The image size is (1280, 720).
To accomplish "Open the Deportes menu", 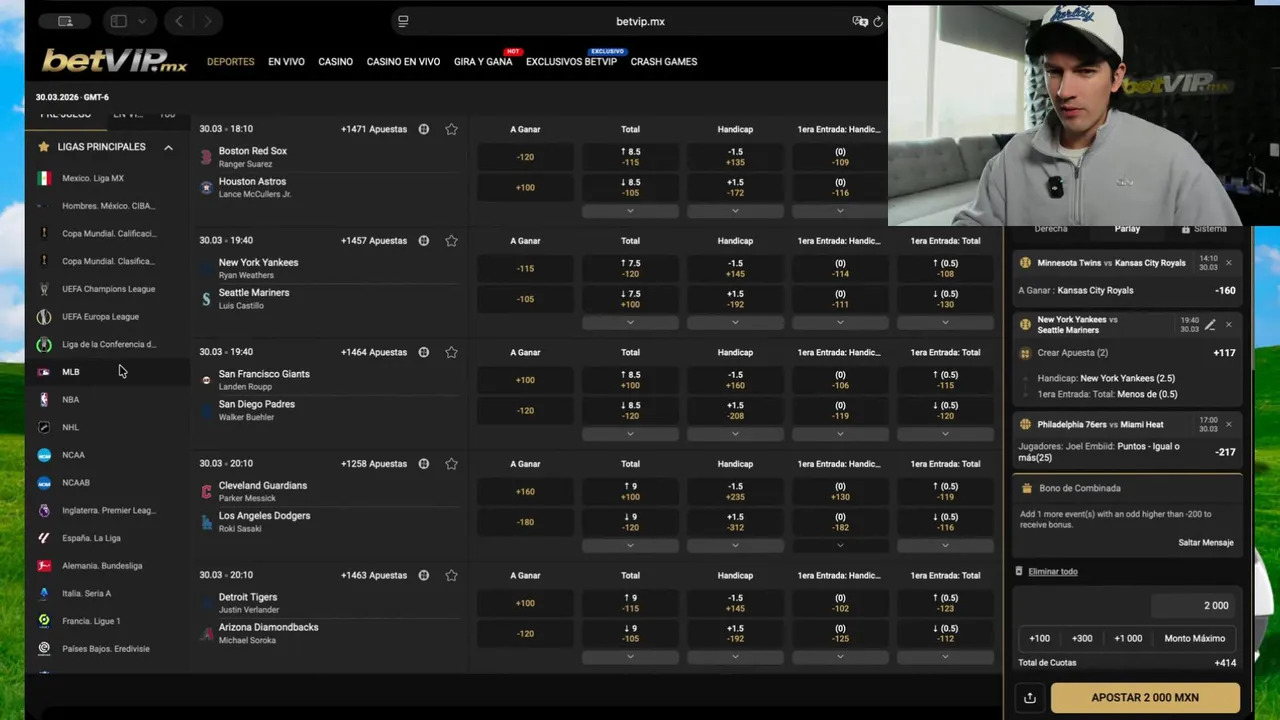I will tap(231, 62).
